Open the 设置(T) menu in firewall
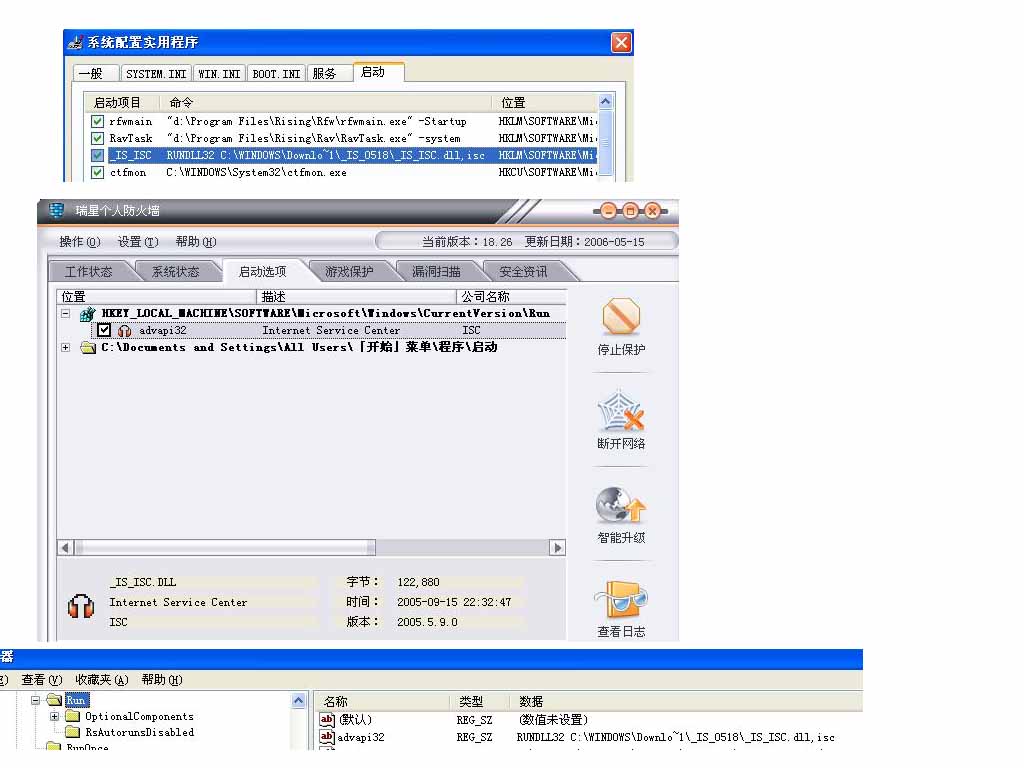The image size is (1024, 768). [138, 242]
